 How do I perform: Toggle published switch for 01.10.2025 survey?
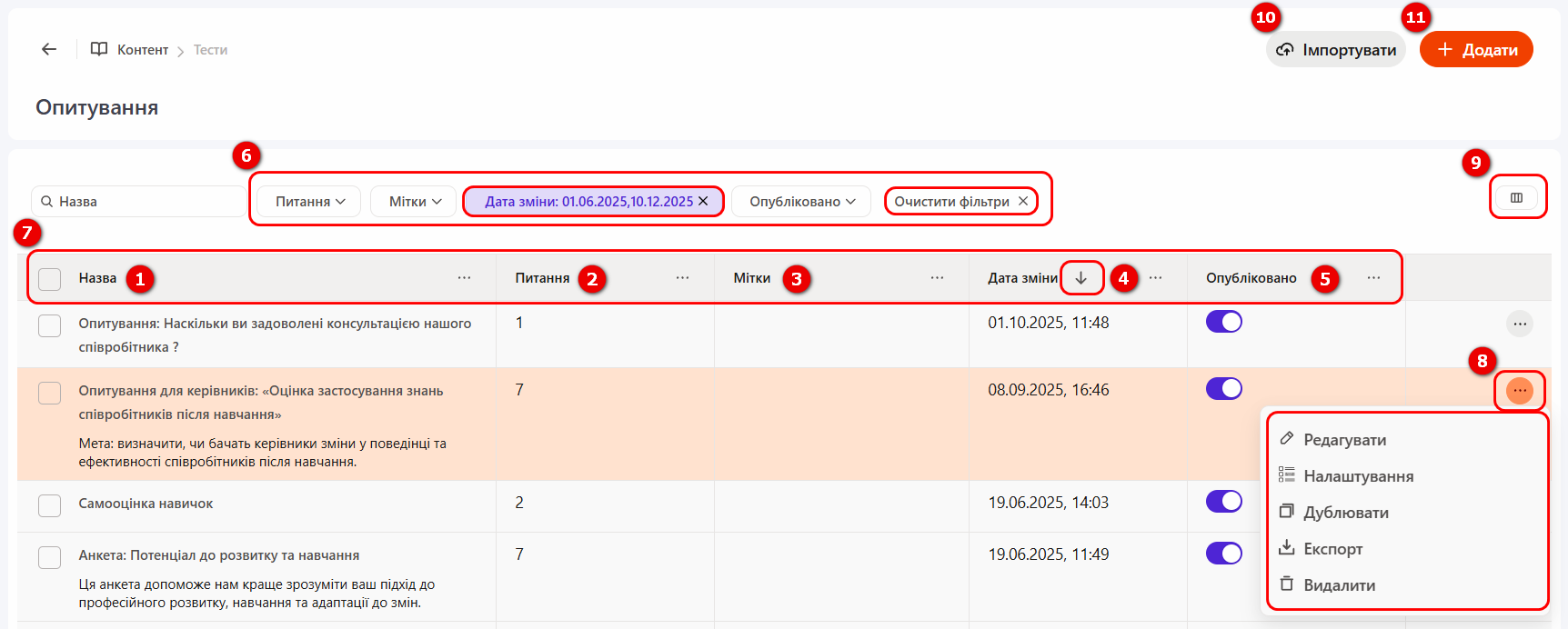click(x=1223, y=322)
